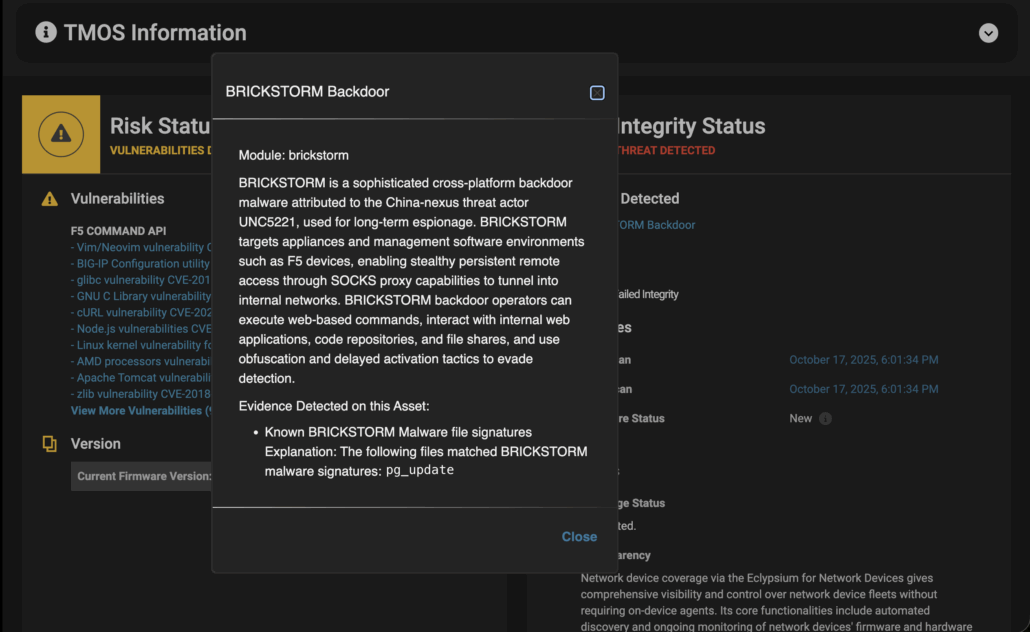Select the AMD processors vulnerability link
The height and width of the screenshot is (632, 1030).
point(140,362)
